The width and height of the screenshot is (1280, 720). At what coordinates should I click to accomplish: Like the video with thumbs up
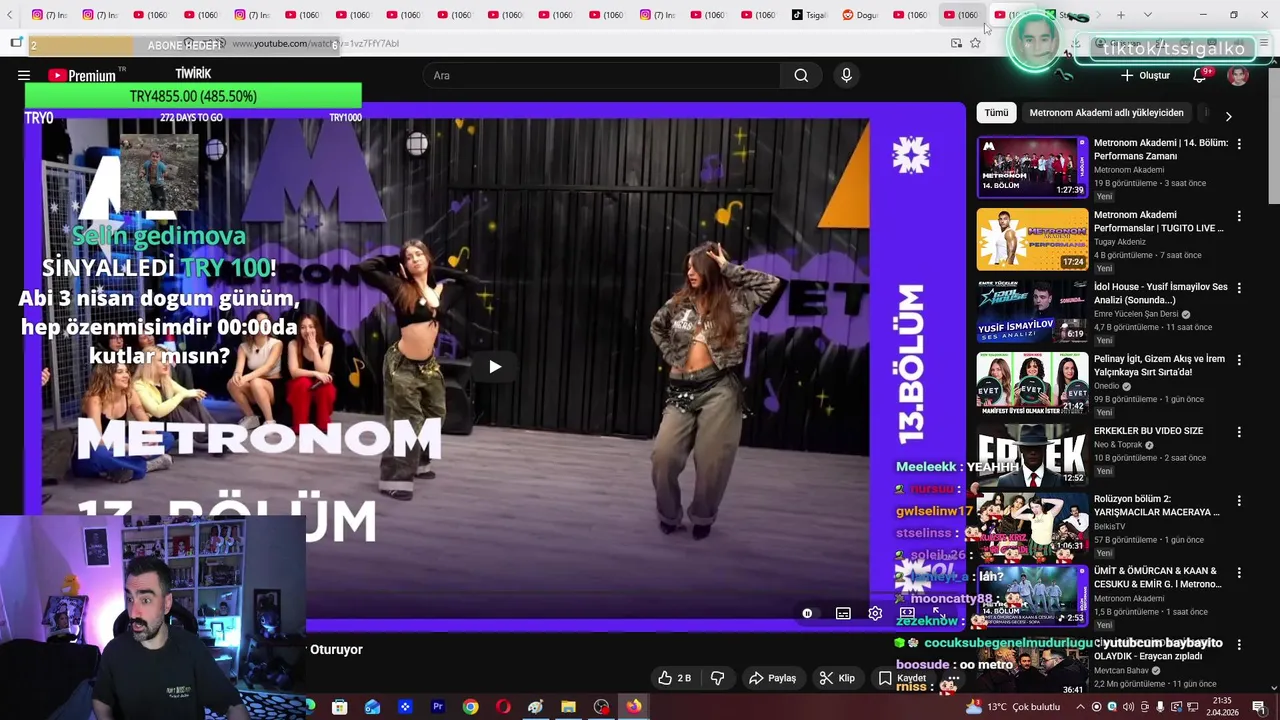(x=674, y=678)
